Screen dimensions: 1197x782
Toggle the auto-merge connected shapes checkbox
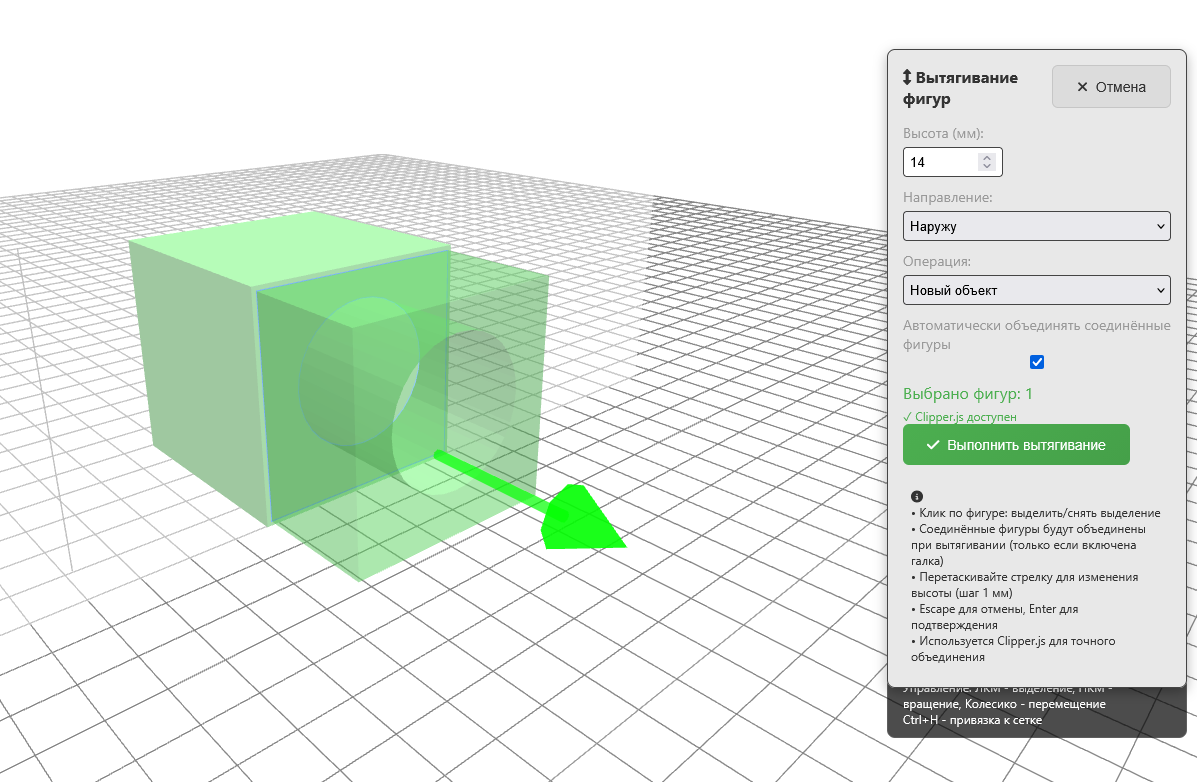[x=1037, y=362]
